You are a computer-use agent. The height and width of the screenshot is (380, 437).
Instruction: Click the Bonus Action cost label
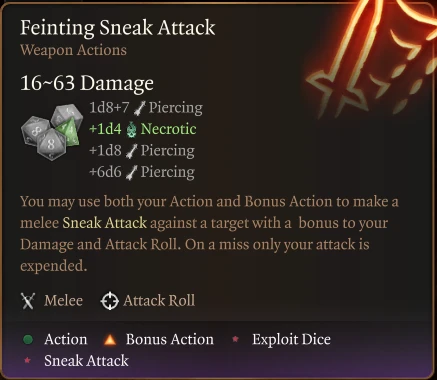170,339
